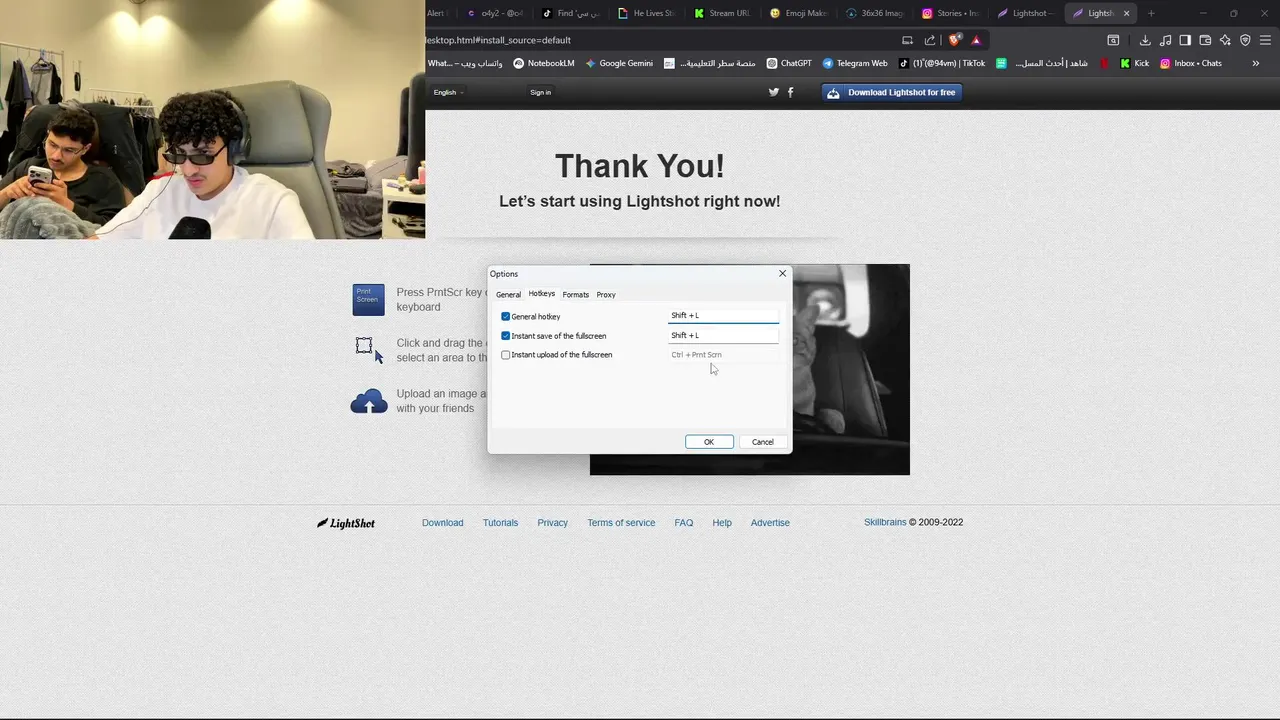
Task: Switch to the General tab in Options
Action: tap(508, 295)
